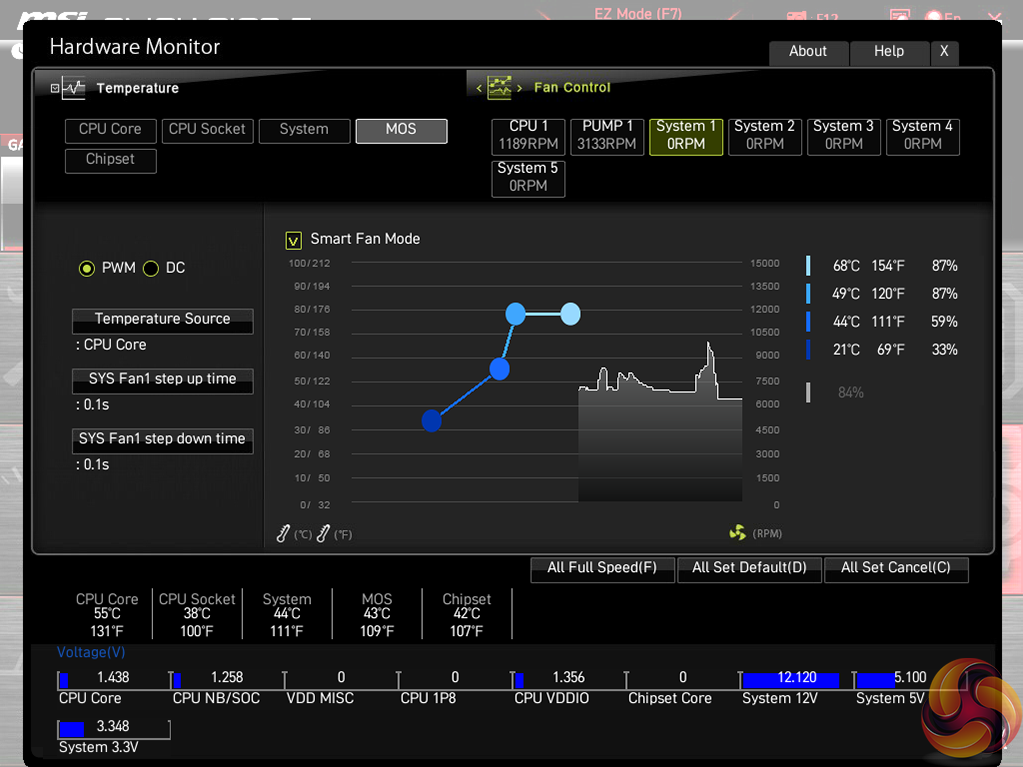
Task: Click the Celsius thermometer icon
Action: 284,534
